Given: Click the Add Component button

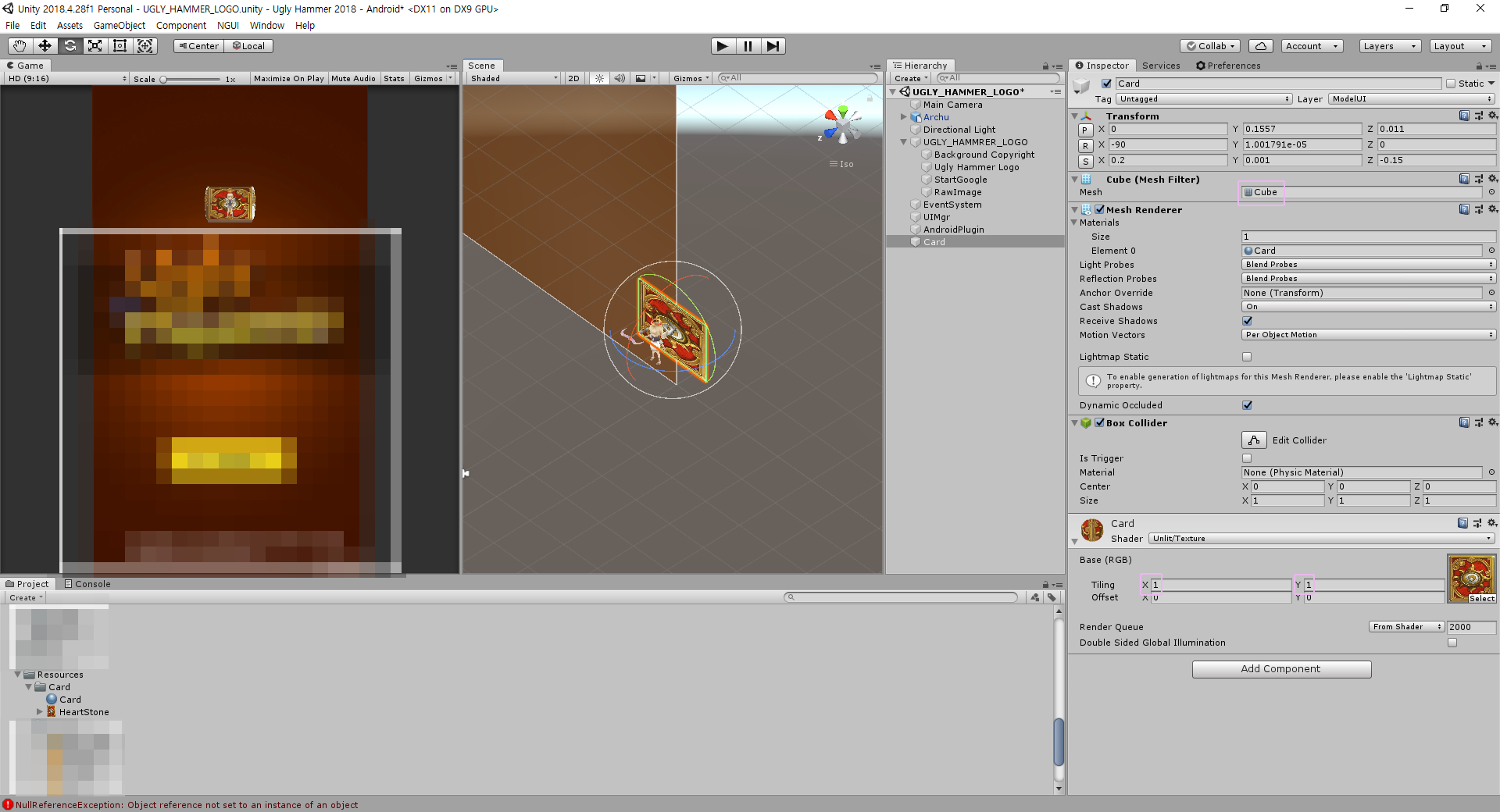Looking at the screenshot, I should tap(1281, 669).
